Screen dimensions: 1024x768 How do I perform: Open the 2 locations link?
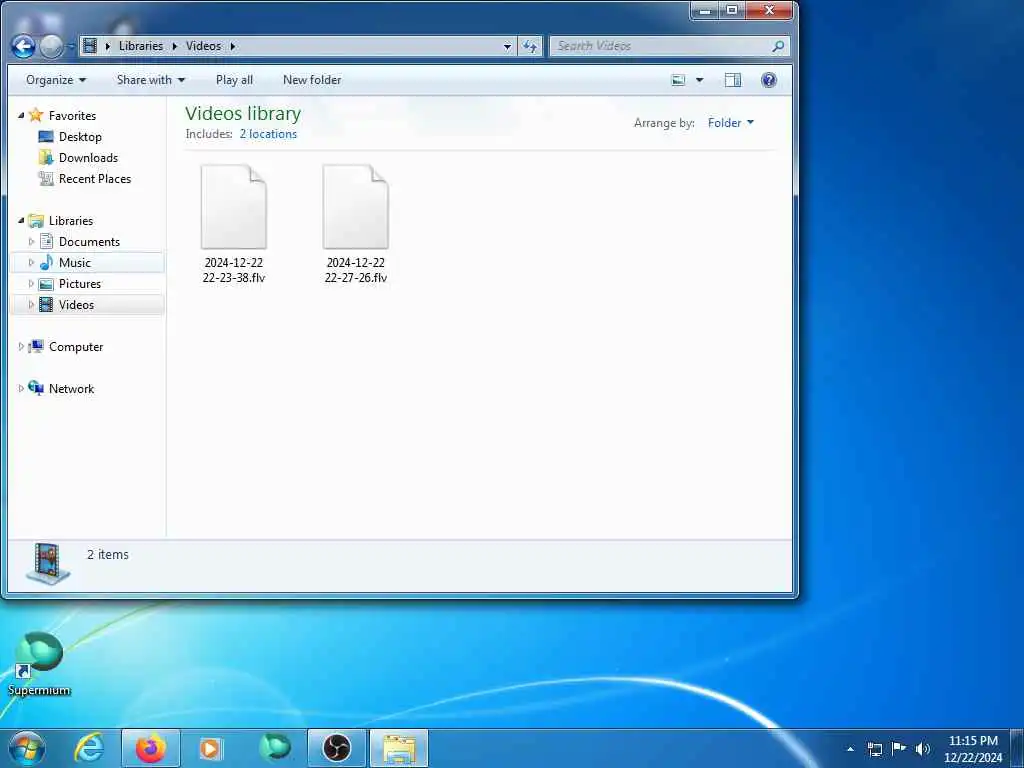click(x=268, y=134)
